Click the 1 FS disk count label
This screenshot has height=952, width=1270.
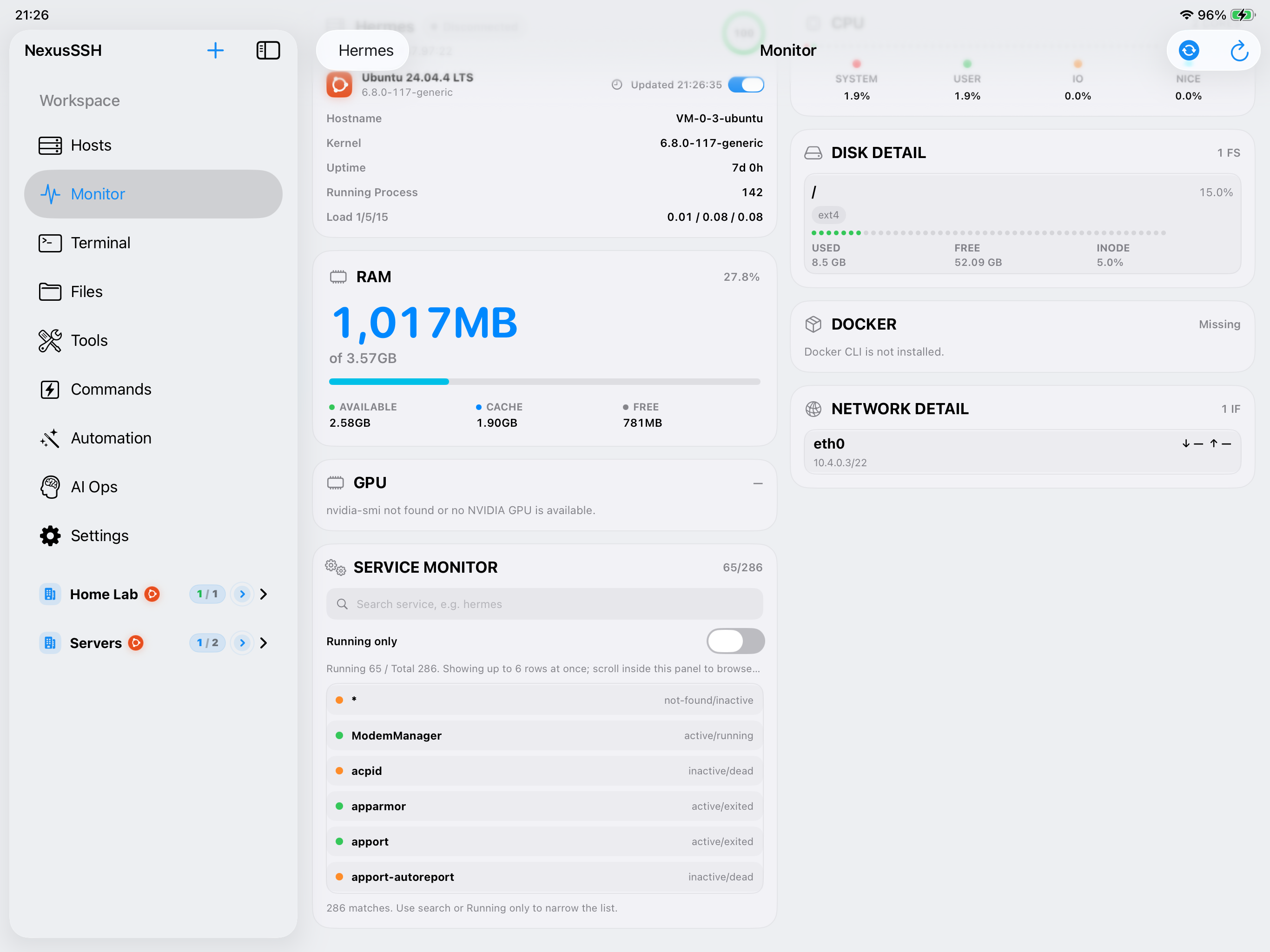(1229, 153)
